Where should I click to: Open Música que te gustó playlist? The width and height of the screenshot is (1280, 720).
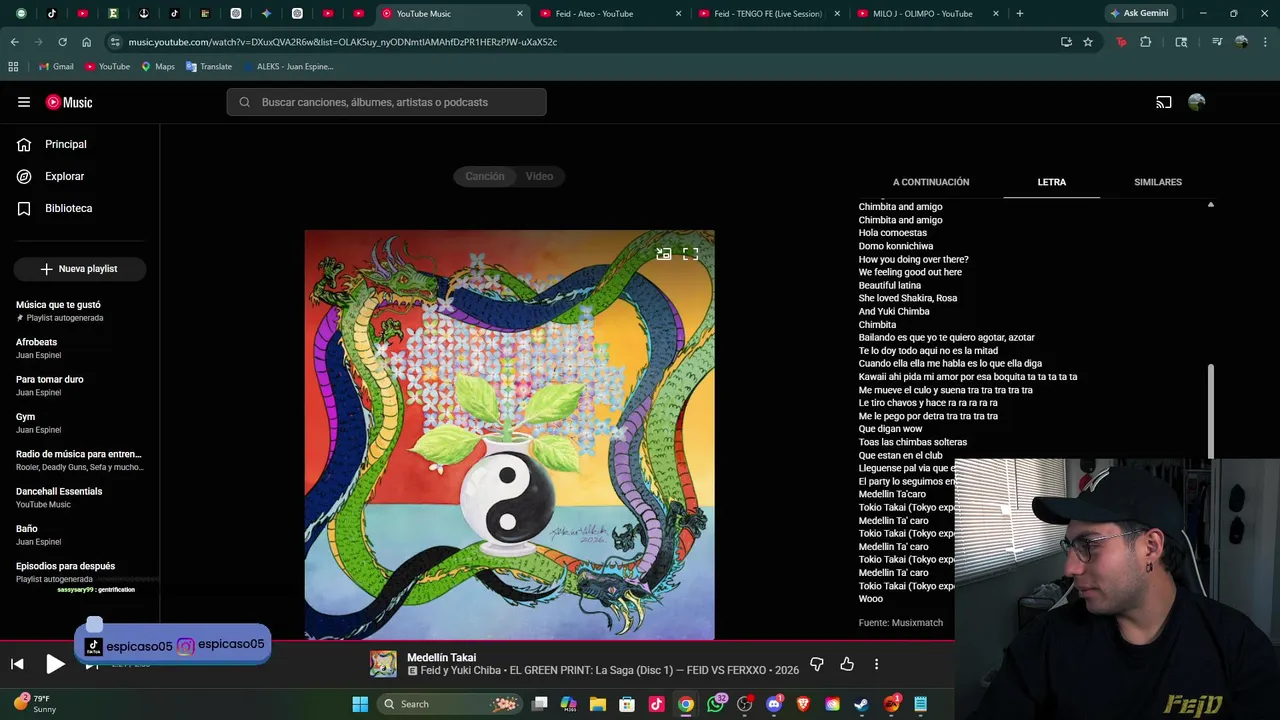(x=80, y=311)
